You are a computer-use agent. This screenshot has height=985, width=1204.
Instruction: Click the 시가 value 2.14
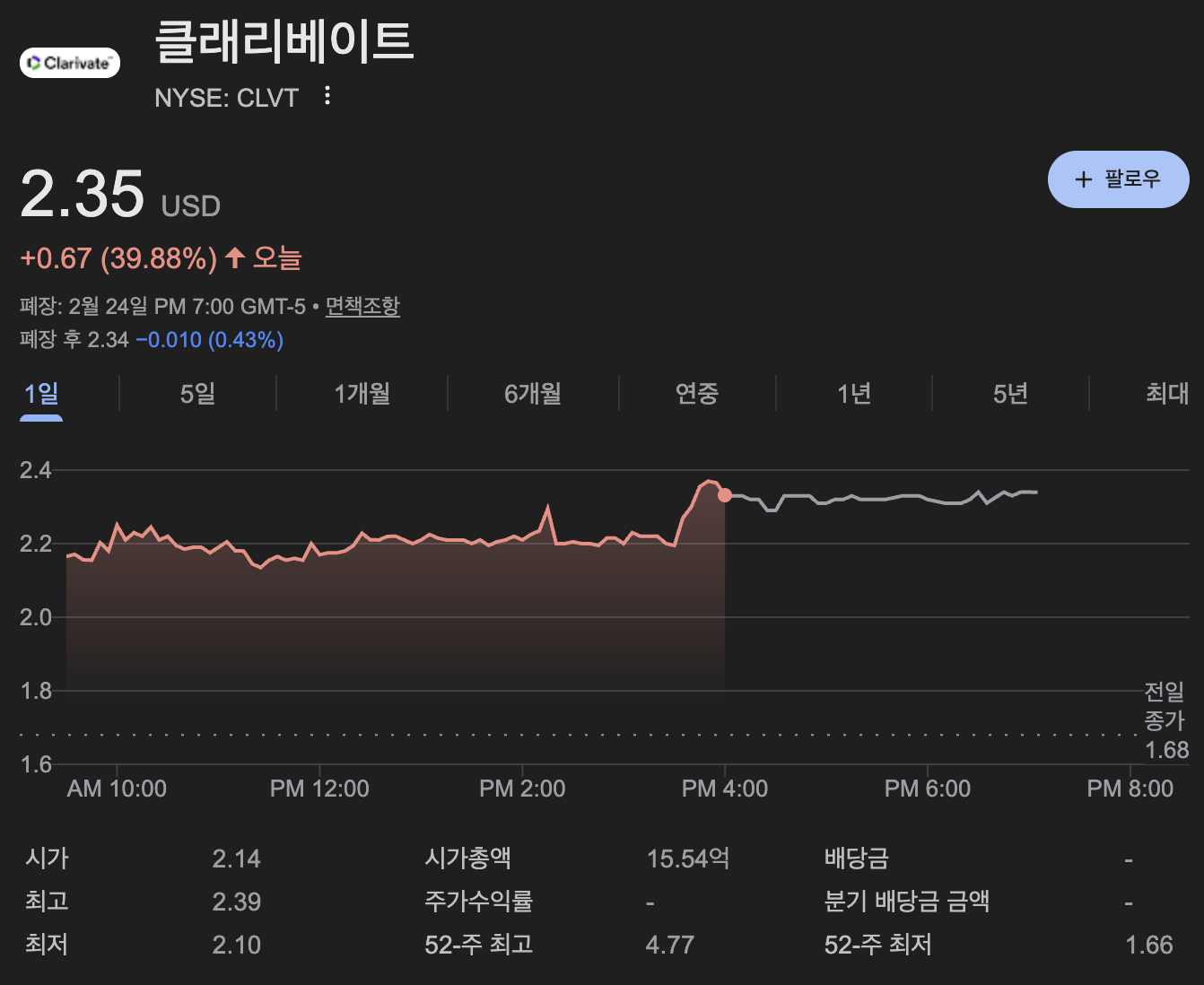(x=237, y=859)
